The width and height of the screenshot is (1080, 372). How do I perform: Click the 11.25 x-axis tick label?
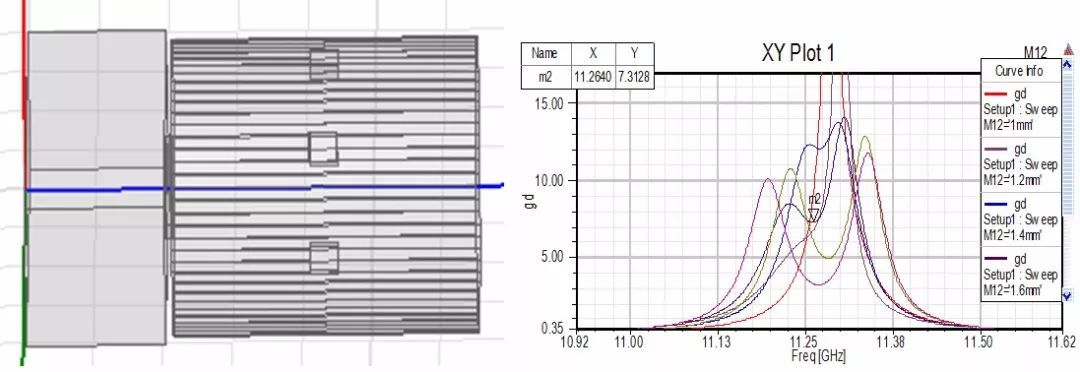804,342
